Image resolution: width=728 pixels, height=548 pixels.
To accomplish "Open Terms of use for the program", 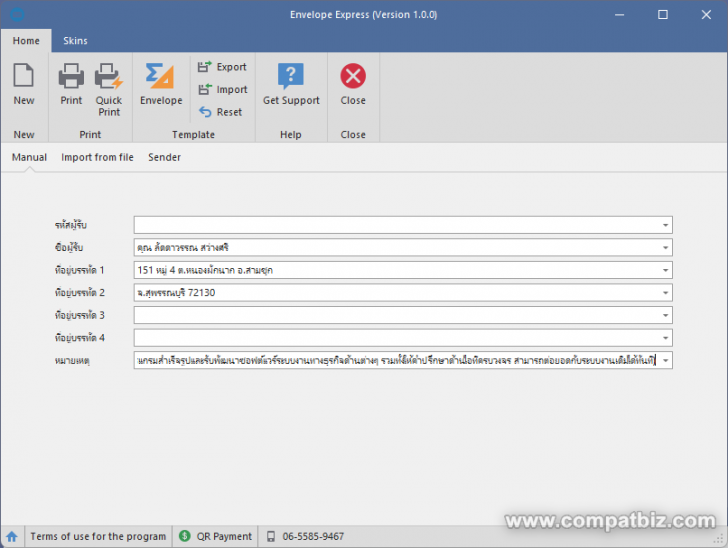I will click(x=98, y=536).
